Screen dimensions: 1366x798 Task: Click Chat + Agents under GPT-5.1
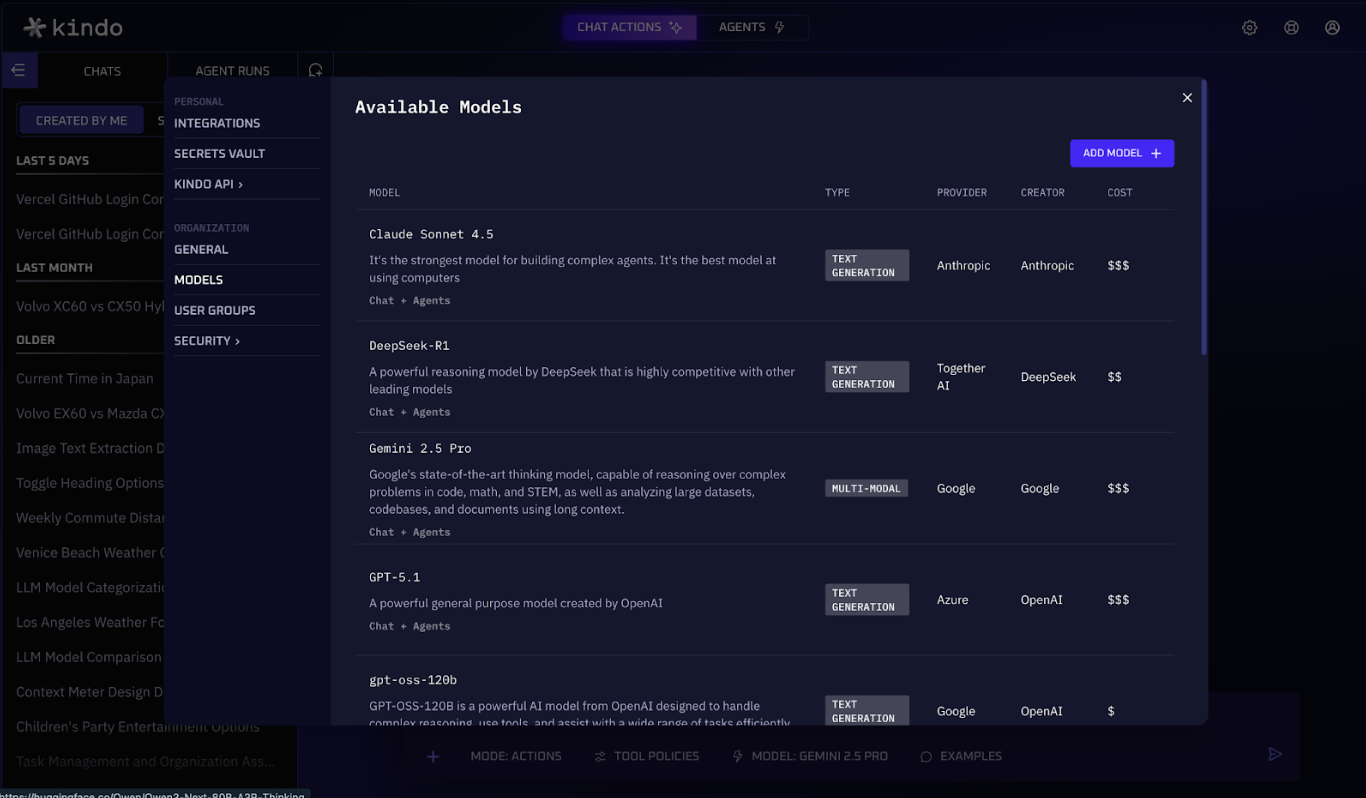click(x=410, y=626)
